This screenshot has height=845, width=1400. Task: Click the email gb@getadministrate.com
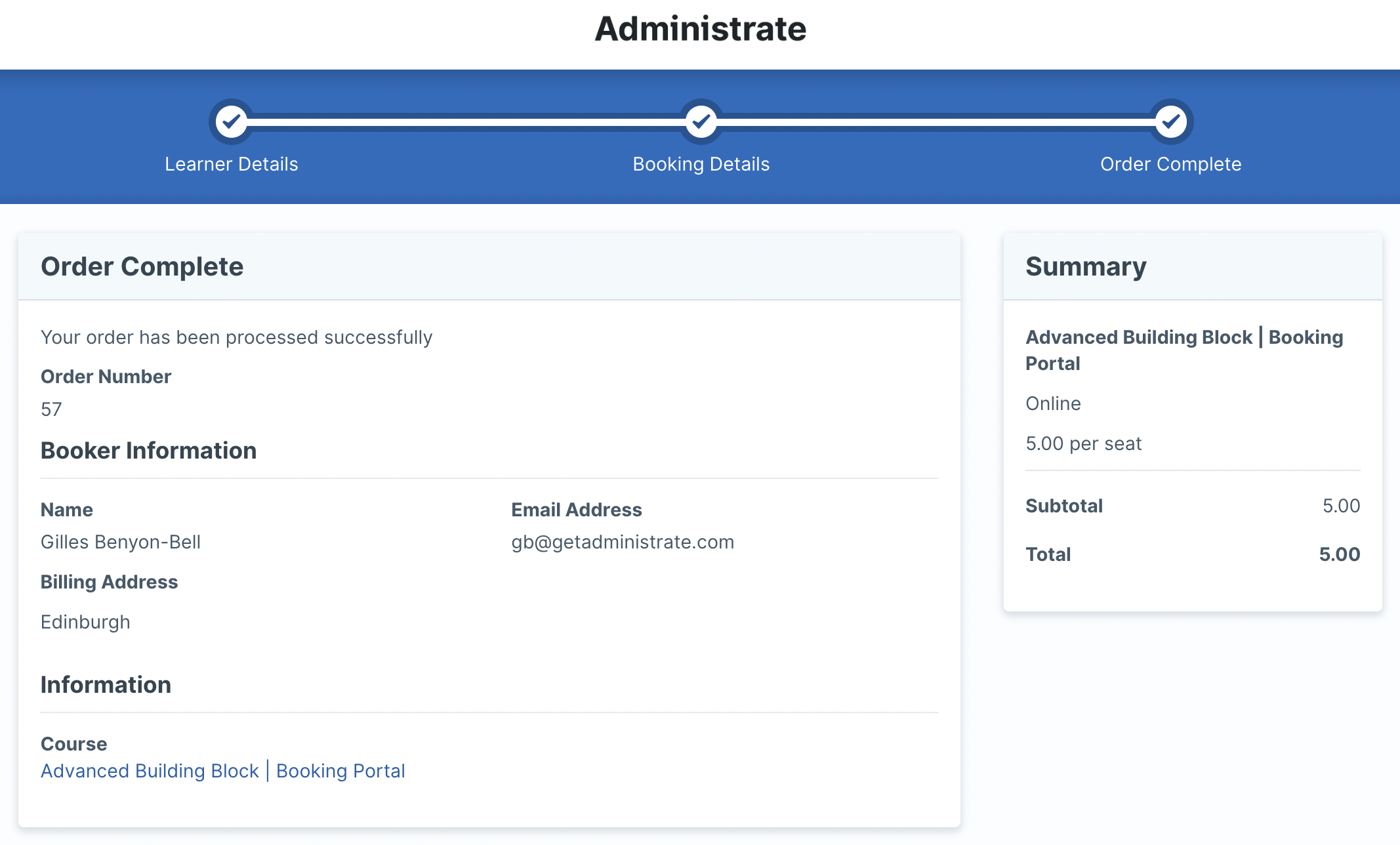(x=623, y=542)
